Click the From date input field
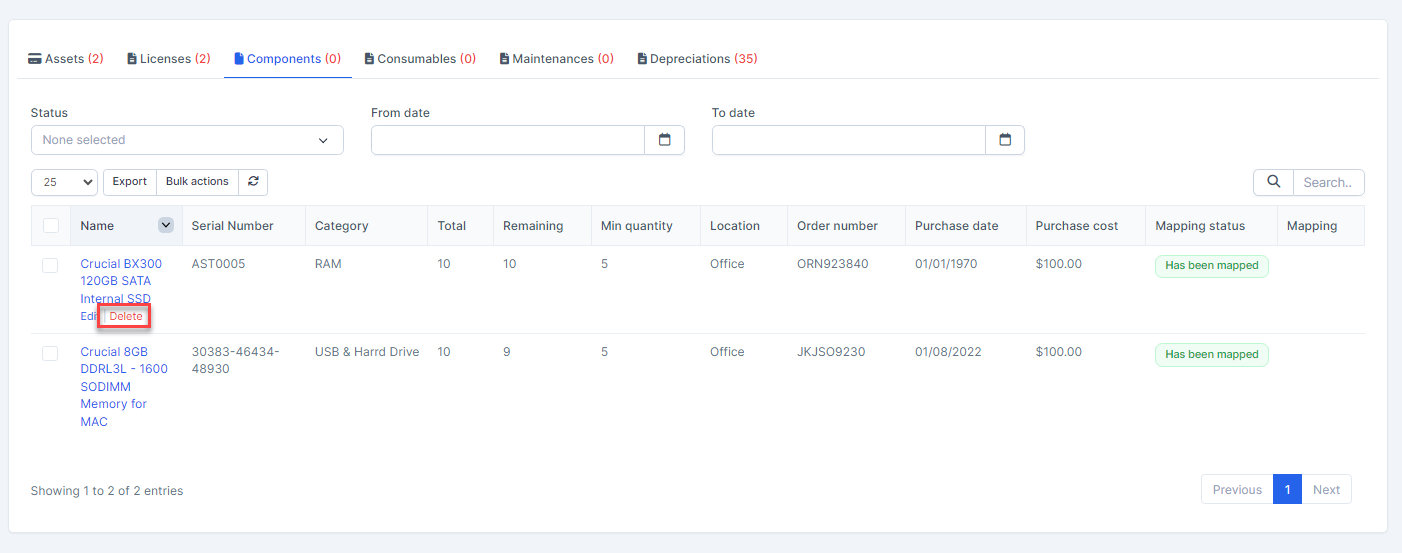1402x553 pixels. (508, 140)
